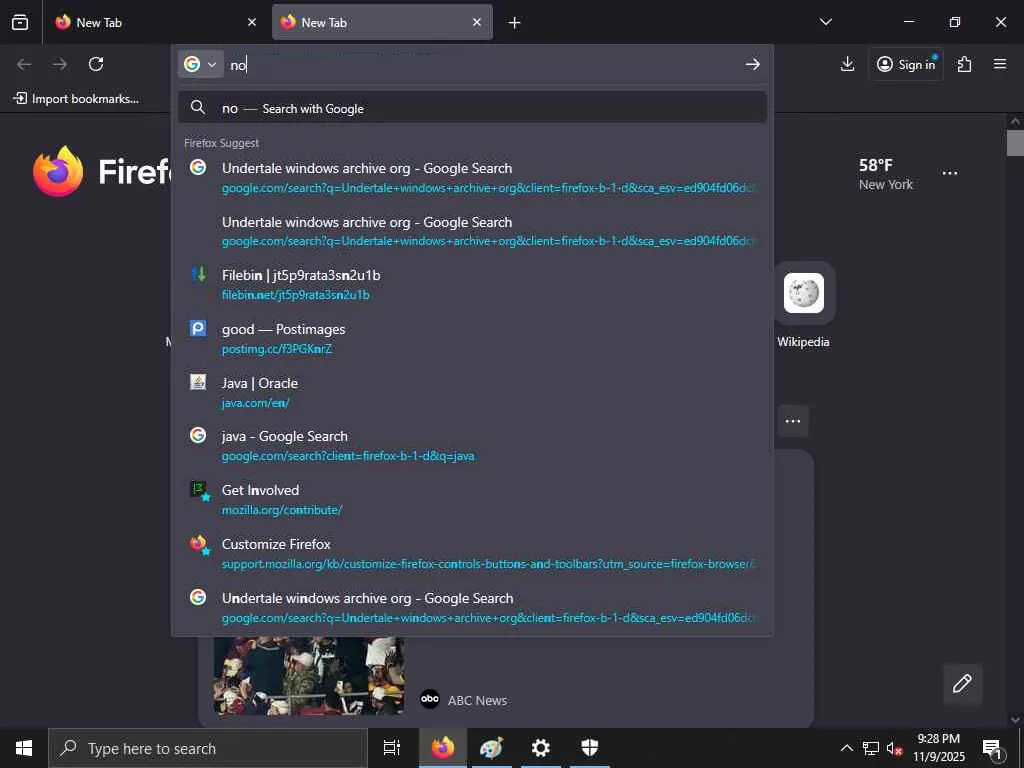Click the java.com/en/ URL text

255,403
